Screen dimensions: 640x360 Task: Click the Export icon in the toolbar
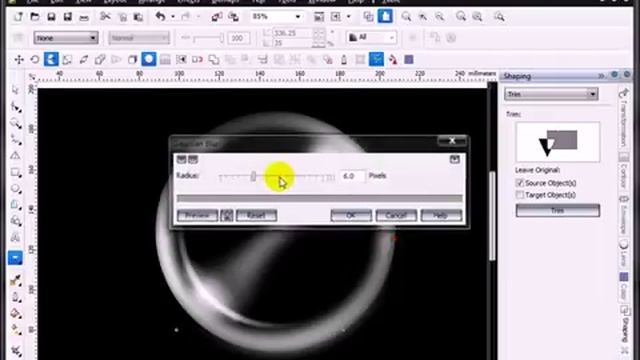click(233, 17)
